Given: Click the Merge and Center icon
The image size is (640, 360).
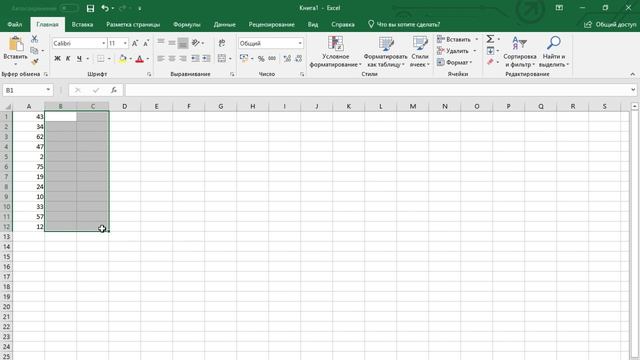Looking at the screenshot, I should 222,59.
